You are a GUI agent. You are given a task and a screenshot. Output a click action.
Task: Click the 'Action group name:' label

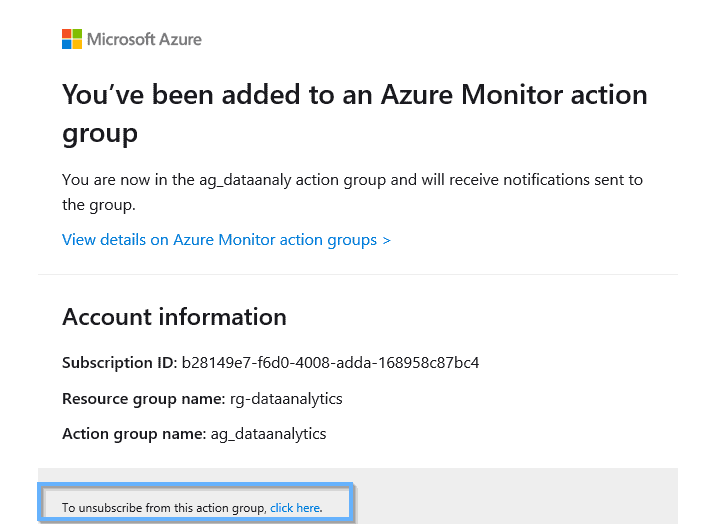tap(134, 434)
